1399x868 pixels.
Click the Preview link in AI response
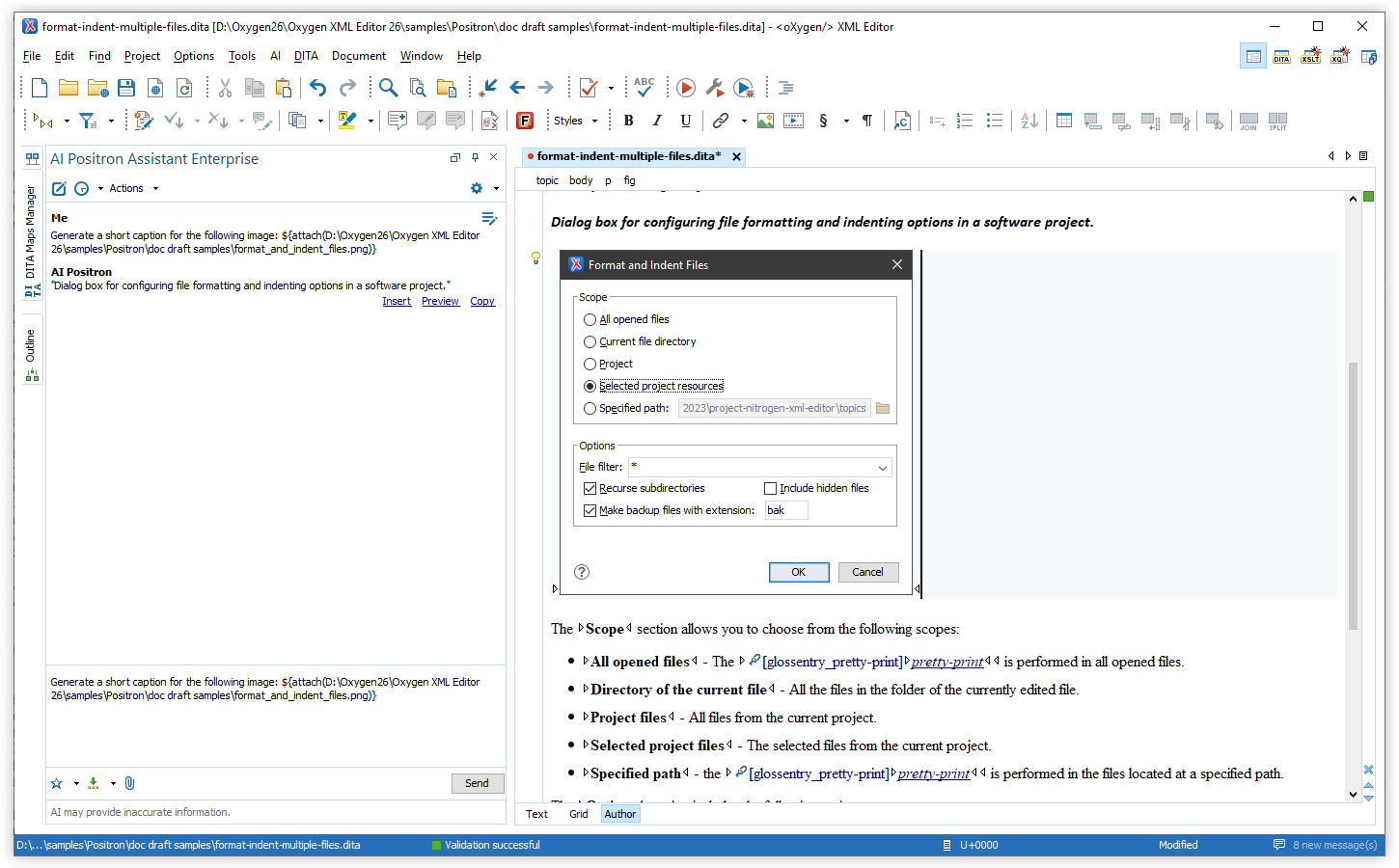tap(440, 301)
